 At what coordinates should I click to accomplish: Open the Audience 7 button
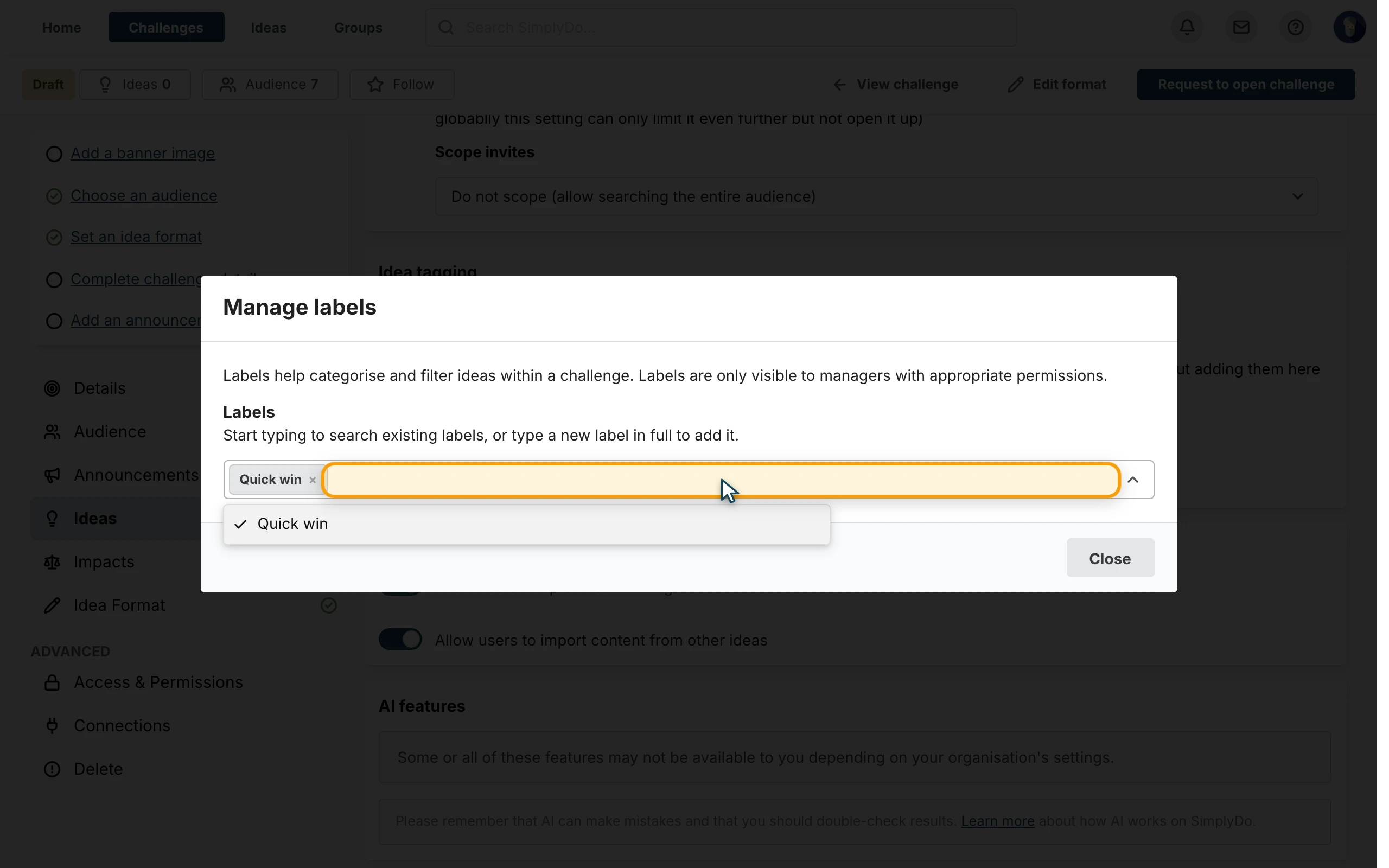pos(270,85)
